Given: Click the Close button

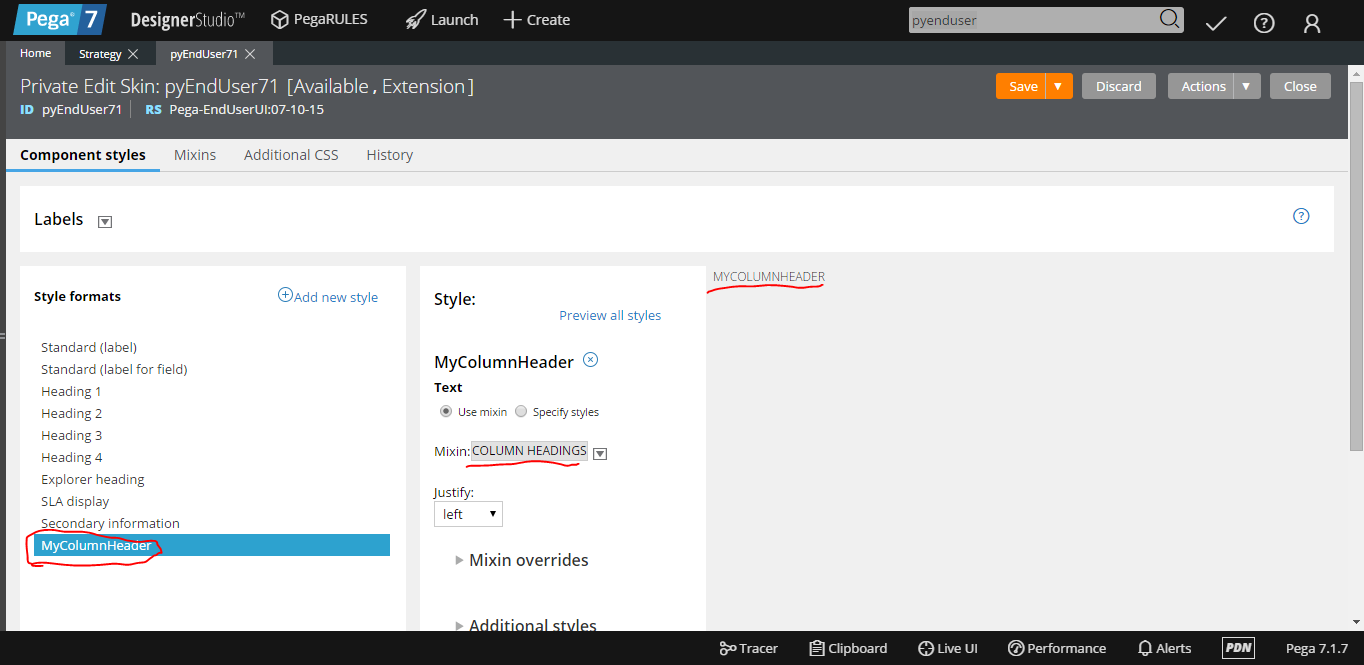Looking at the screenshot, I should click(1300, 86).
